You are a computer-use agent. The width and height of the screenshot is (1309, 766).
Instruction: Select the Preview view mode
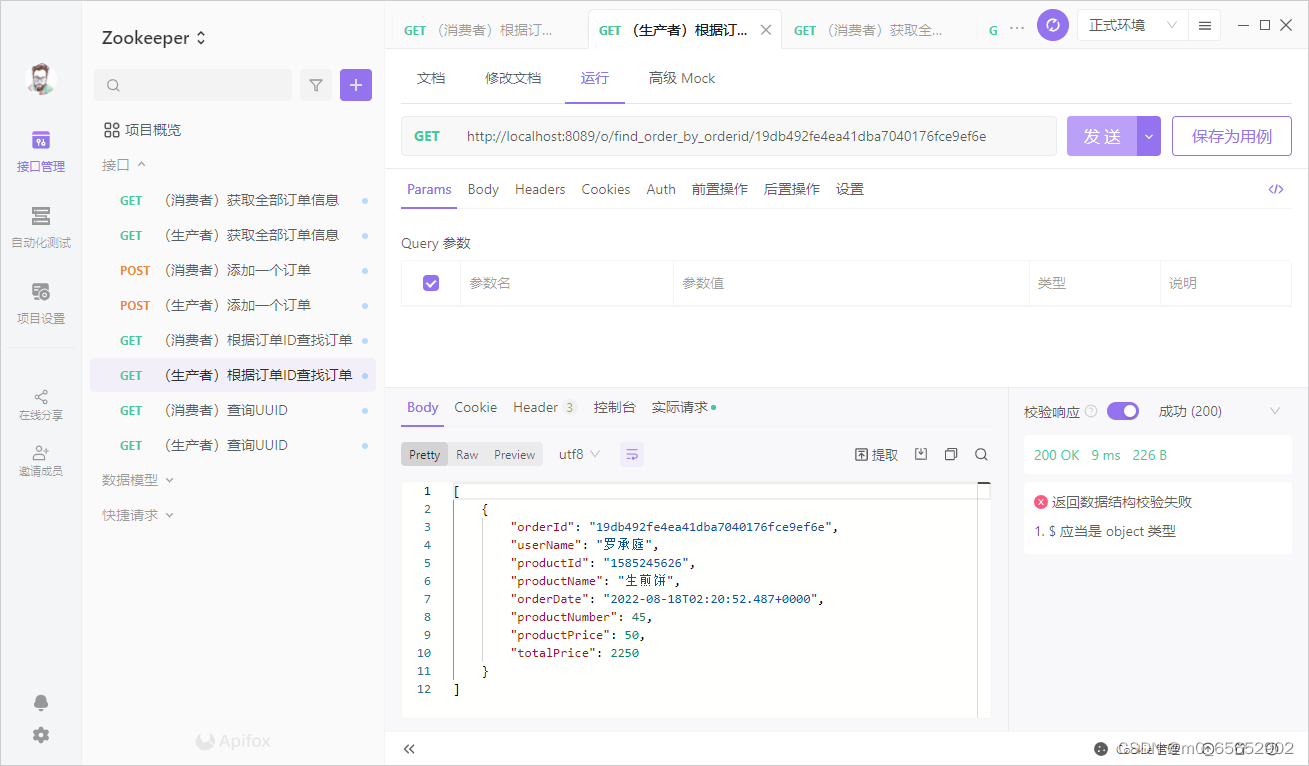tap(514, 454)
